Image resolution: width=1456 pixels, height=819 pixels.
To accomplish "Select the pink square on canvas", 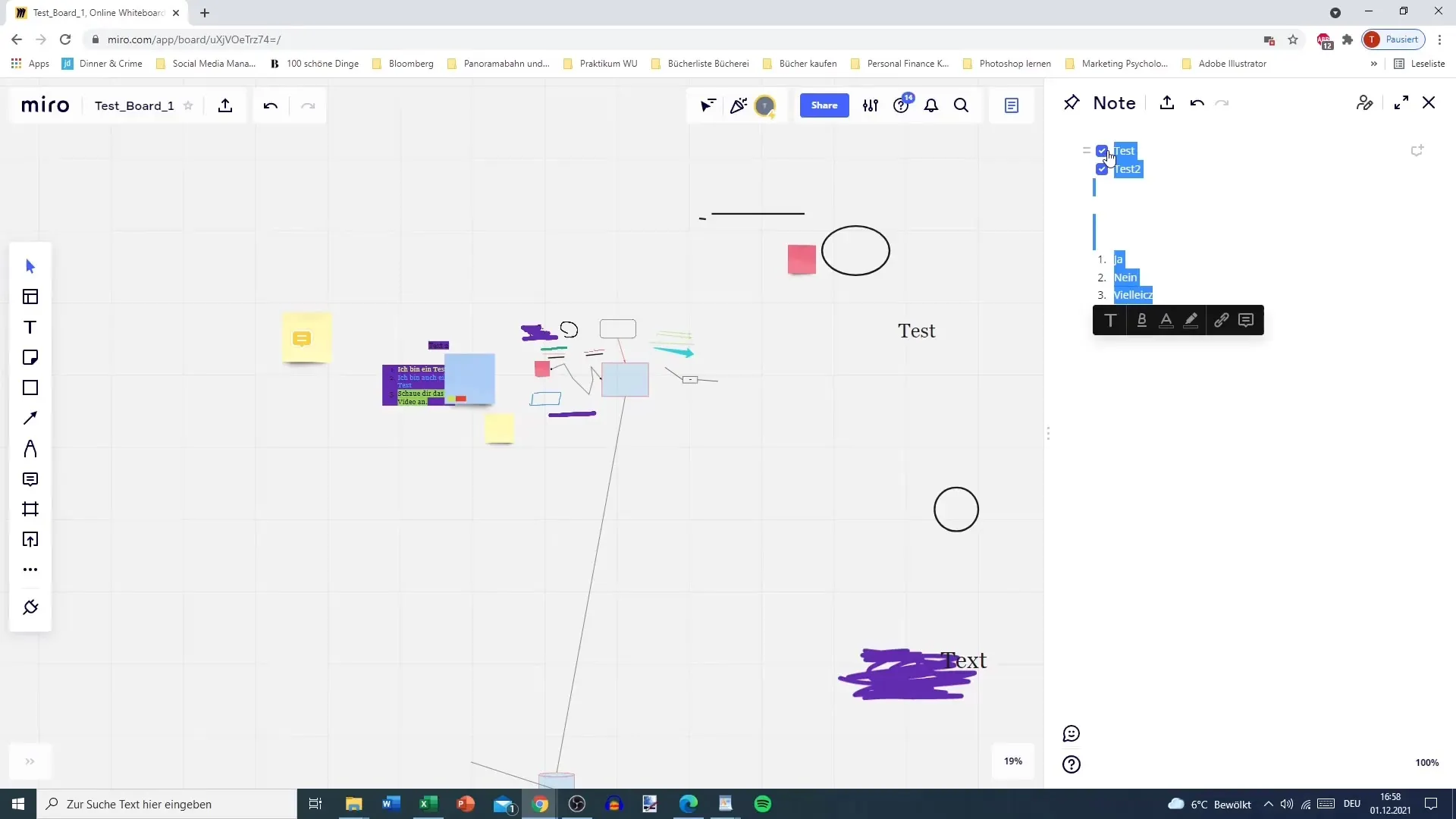I will coord(802,259).
